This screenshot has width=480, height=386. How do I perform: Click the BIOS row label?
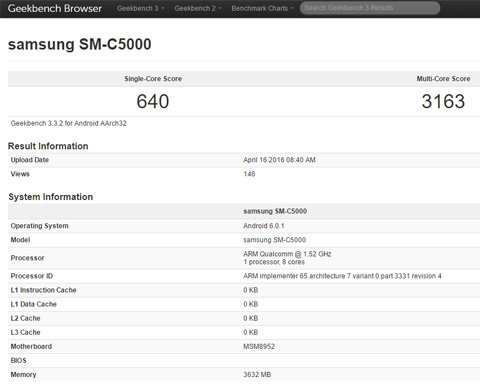click(x=18, y=360)
